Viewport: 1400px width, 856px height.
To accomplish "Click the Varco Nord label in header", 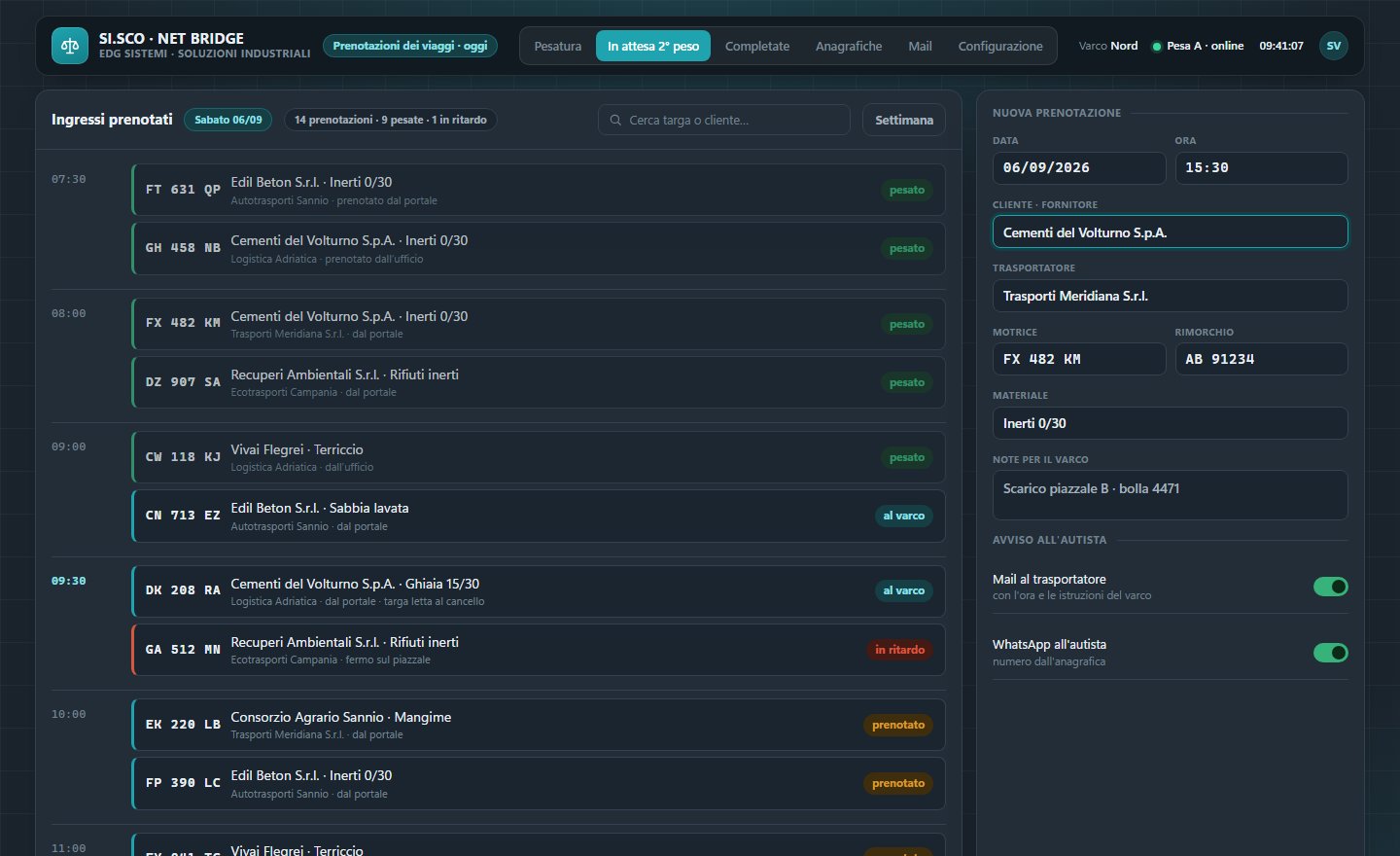I will pos(1108,46).
